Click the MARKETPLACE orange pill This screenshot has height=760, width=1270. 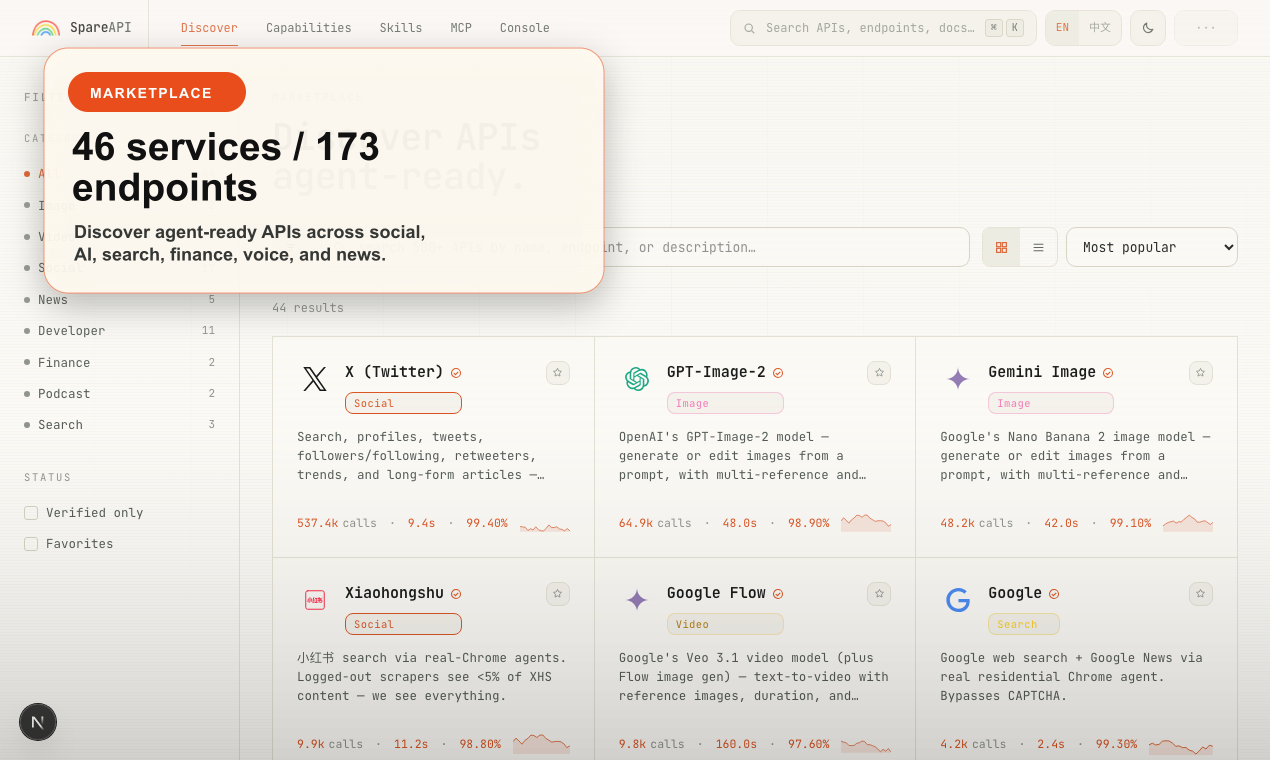(x=157, y=92)
